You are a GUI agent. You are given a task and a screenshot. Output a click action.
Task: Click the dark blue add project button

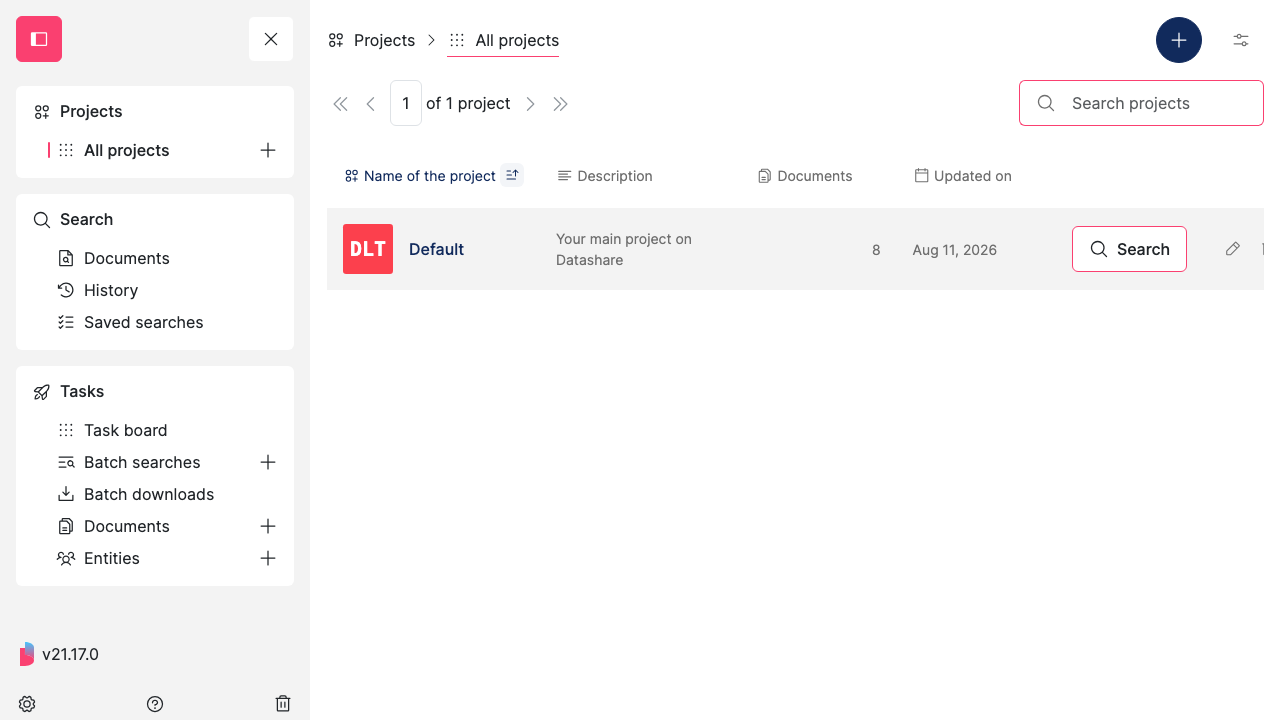(x=1179, y=40)
